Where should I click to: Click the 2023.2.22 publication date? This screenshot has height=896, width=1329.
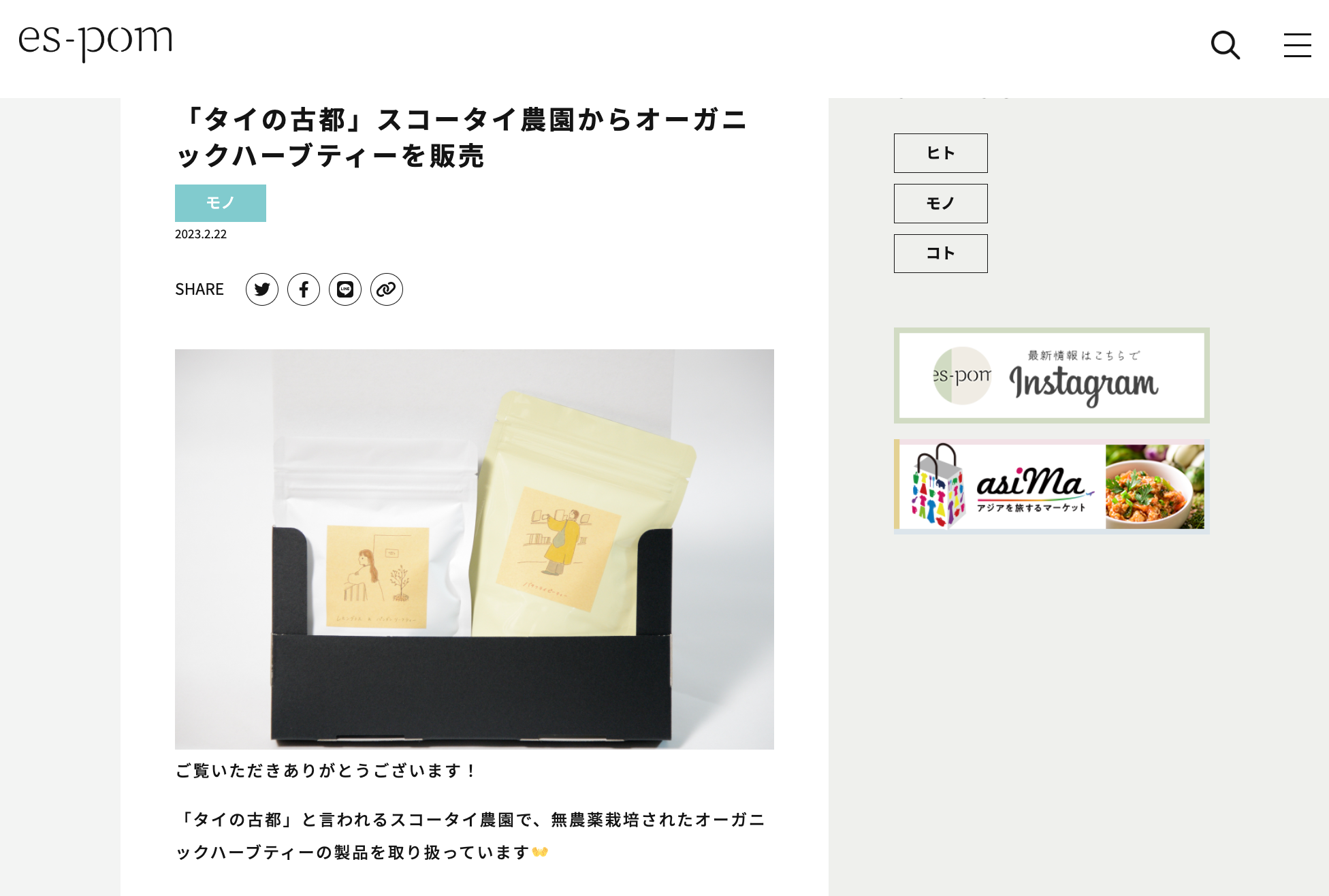[x=201, y=234]
